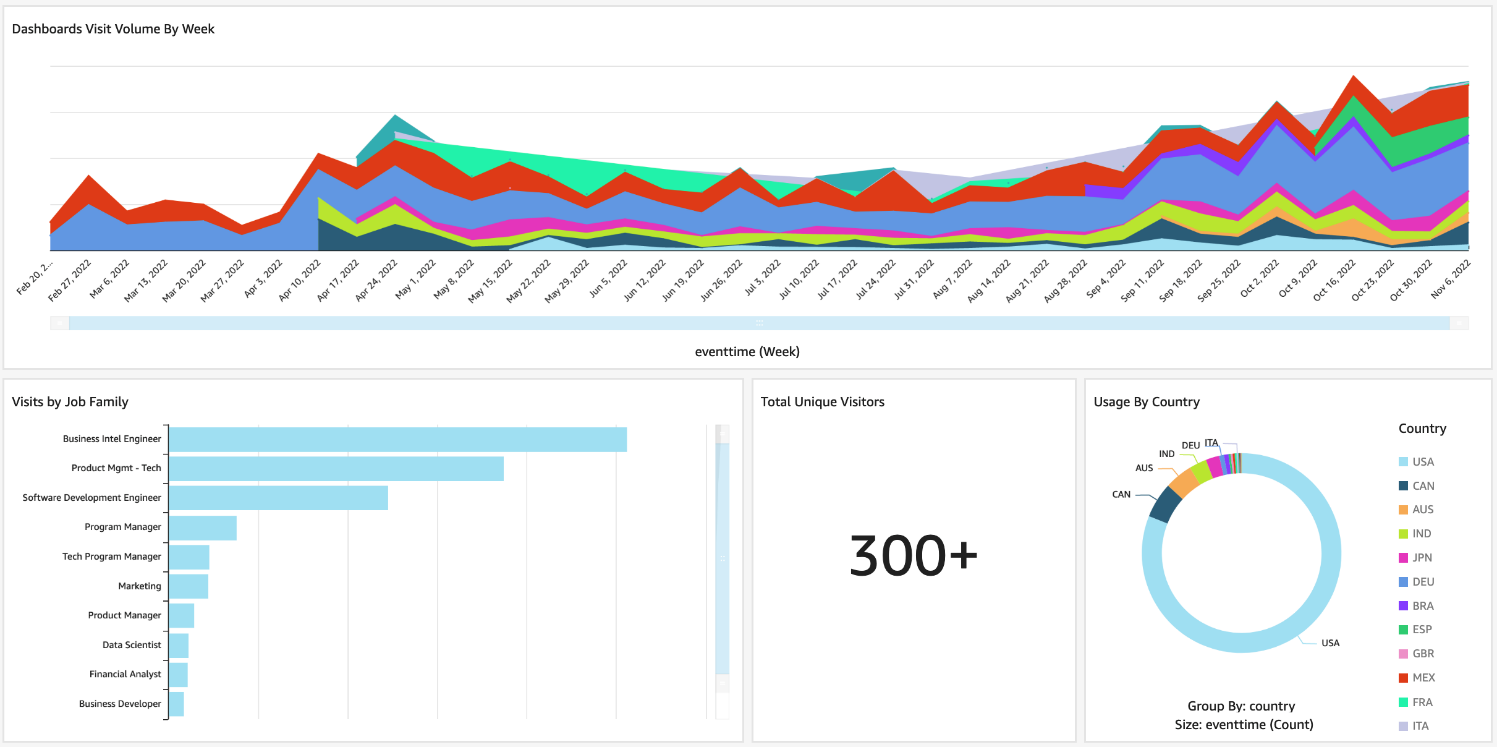The height and width of the screenshot is (747, 1497).
Task: Click the Business Intel Engineer bar
Action: pyautogui.click(x=398, y=438)
